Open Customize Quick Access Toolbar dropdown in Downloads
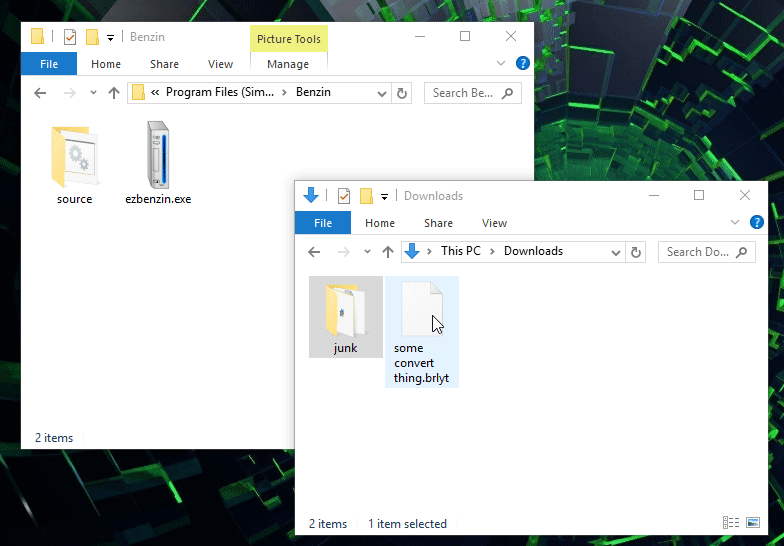The image size is (784, 546). pos(384,197)
